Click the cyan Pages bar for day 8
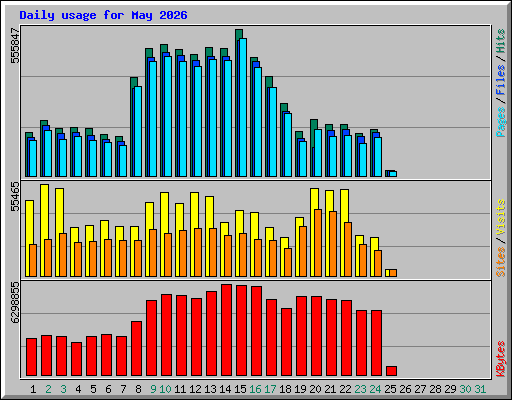The height and width of the screenshot is (400, 512). point(138,131)
